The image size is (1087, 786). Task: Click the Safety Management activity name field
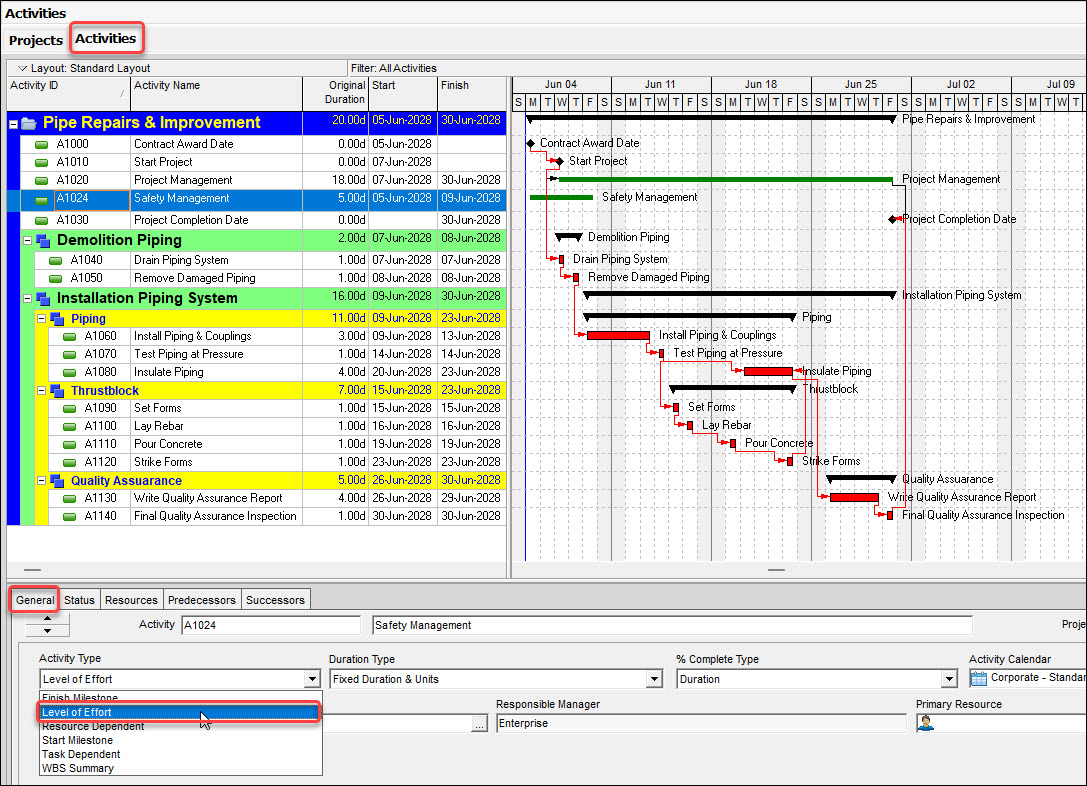coord(672,625)
